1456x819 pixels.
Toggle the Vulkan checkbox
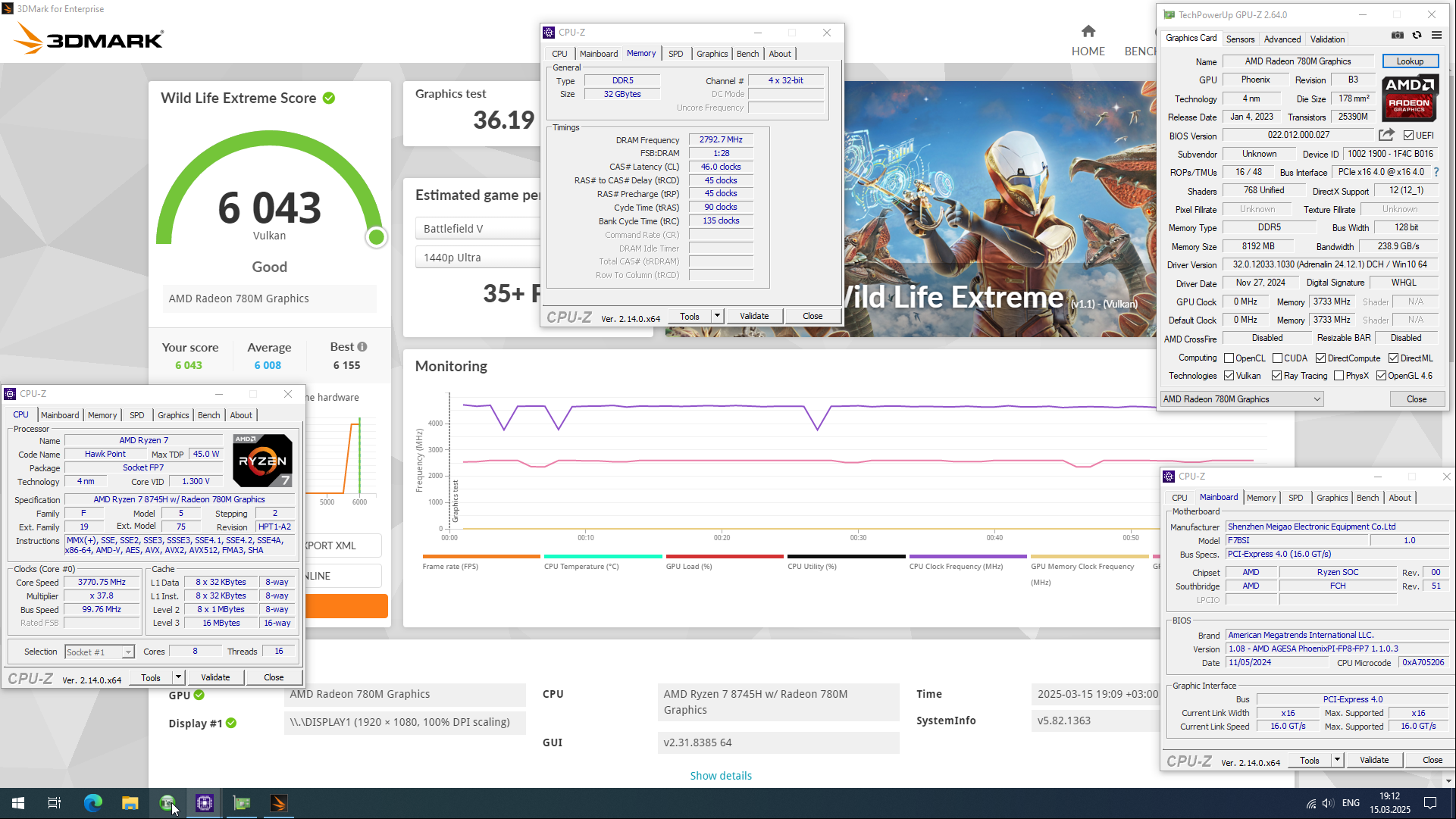pos(1229,376)
